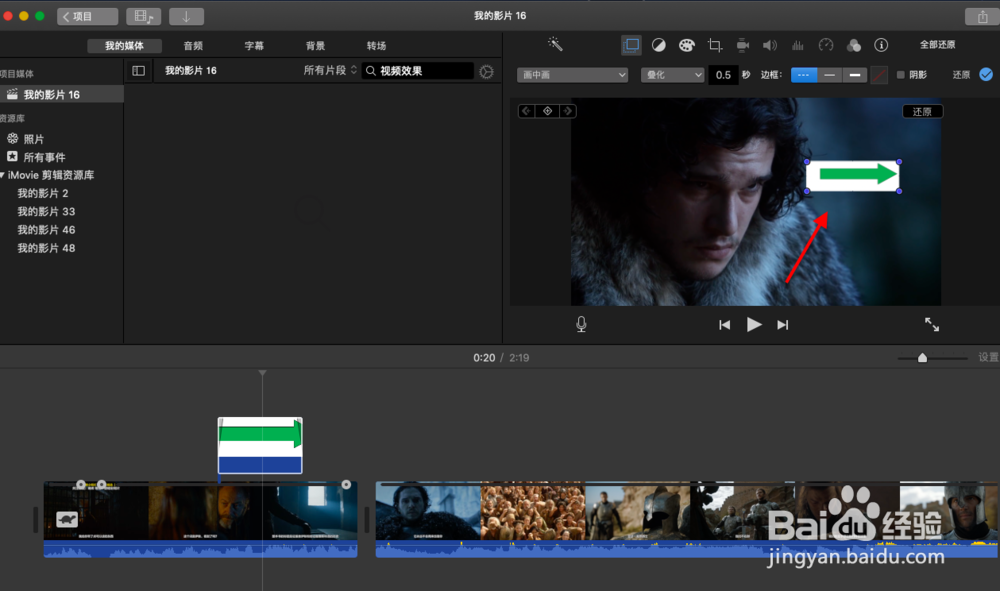This screenshot has width=1000, height=591.
Task: Open the color balance tool
Action: click(660, 44)
